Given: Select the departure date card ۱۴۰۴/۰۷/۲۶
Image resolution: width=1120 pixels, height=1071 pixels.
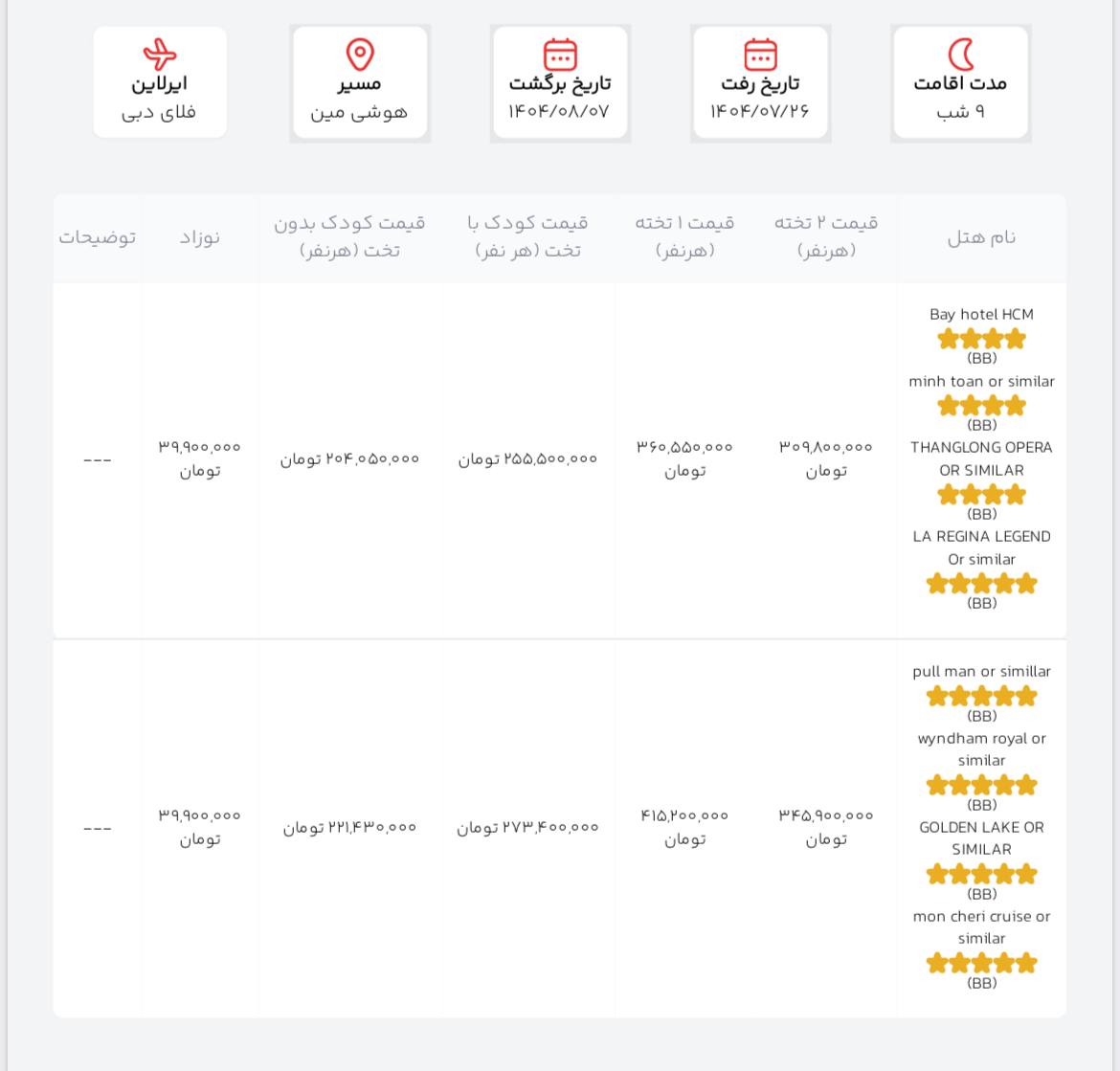Looking at the screenshot, I should pyautogui.click(x=760, y=82).
